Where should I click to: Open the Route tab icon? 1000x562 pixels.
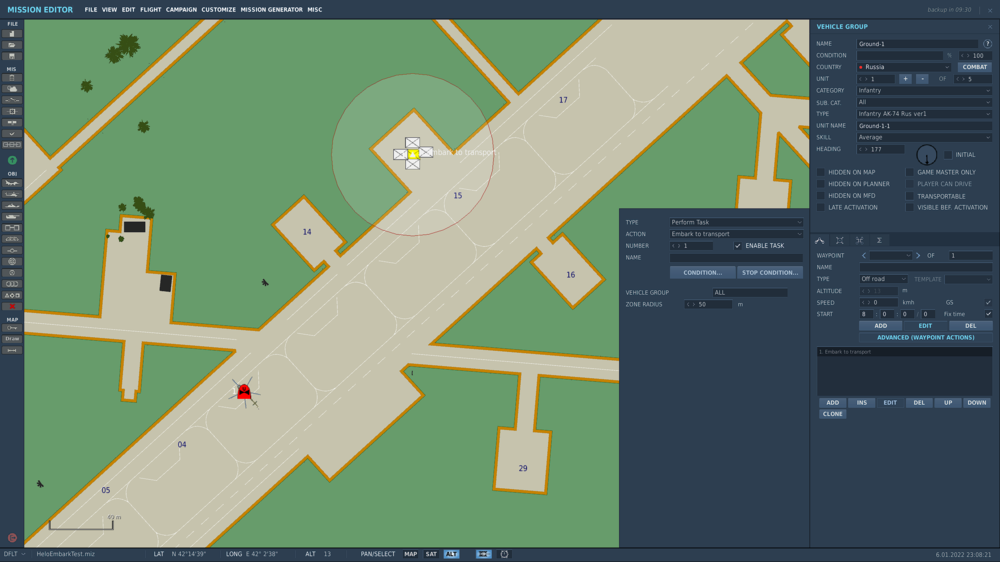point(820,240)
